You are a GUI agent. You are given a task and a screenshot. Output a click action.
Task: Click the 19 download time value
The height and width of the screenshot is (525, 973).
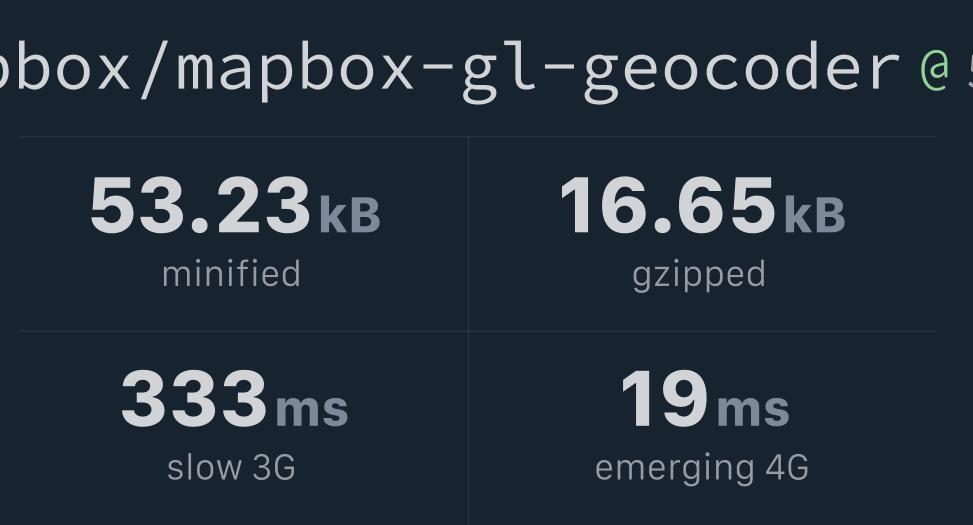pyautogui.click(x=664, y=398)
